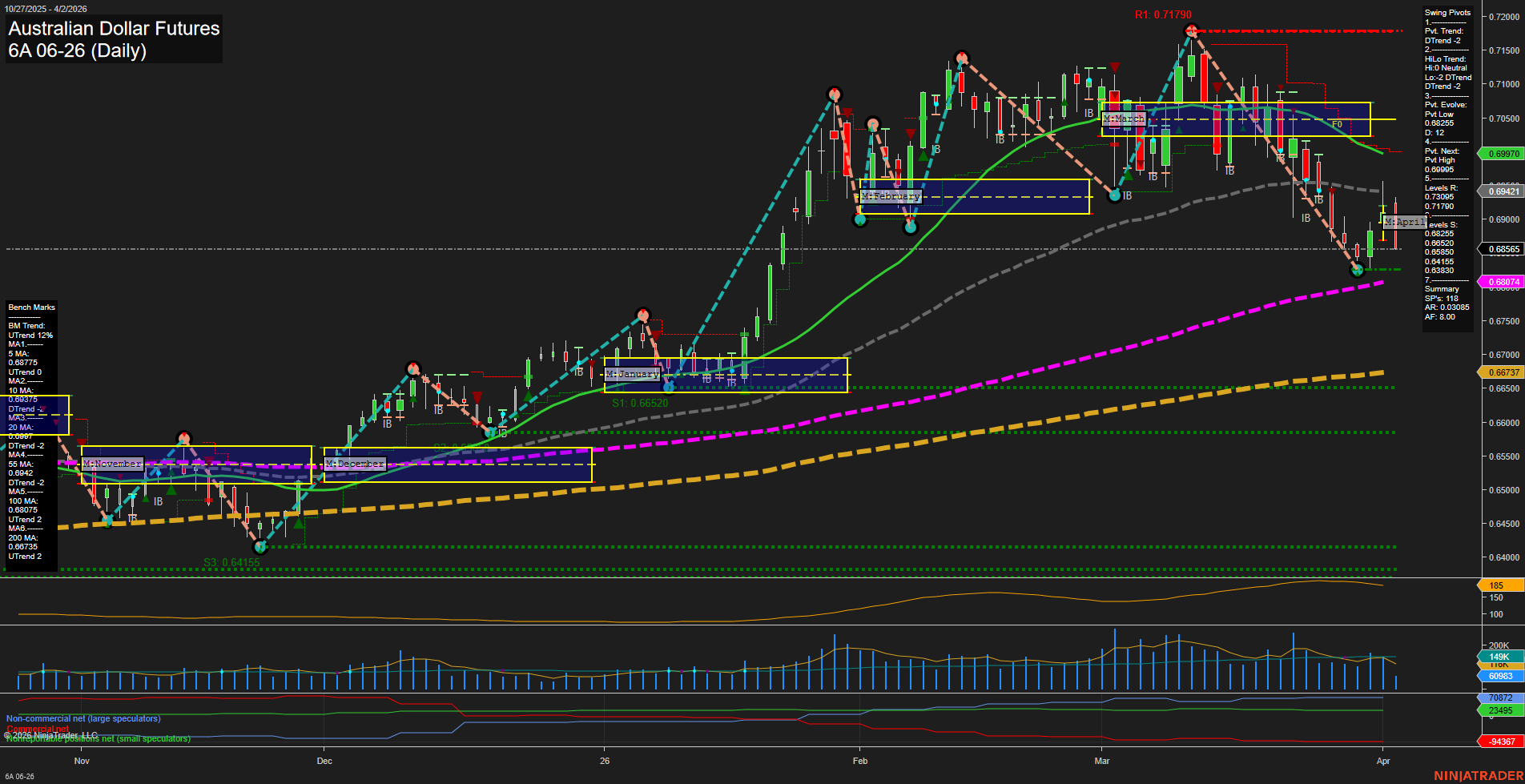Click the magenta 0.68074 price marker
The width and height of the screenshot is (1525, 784).
coord(1503,281)
